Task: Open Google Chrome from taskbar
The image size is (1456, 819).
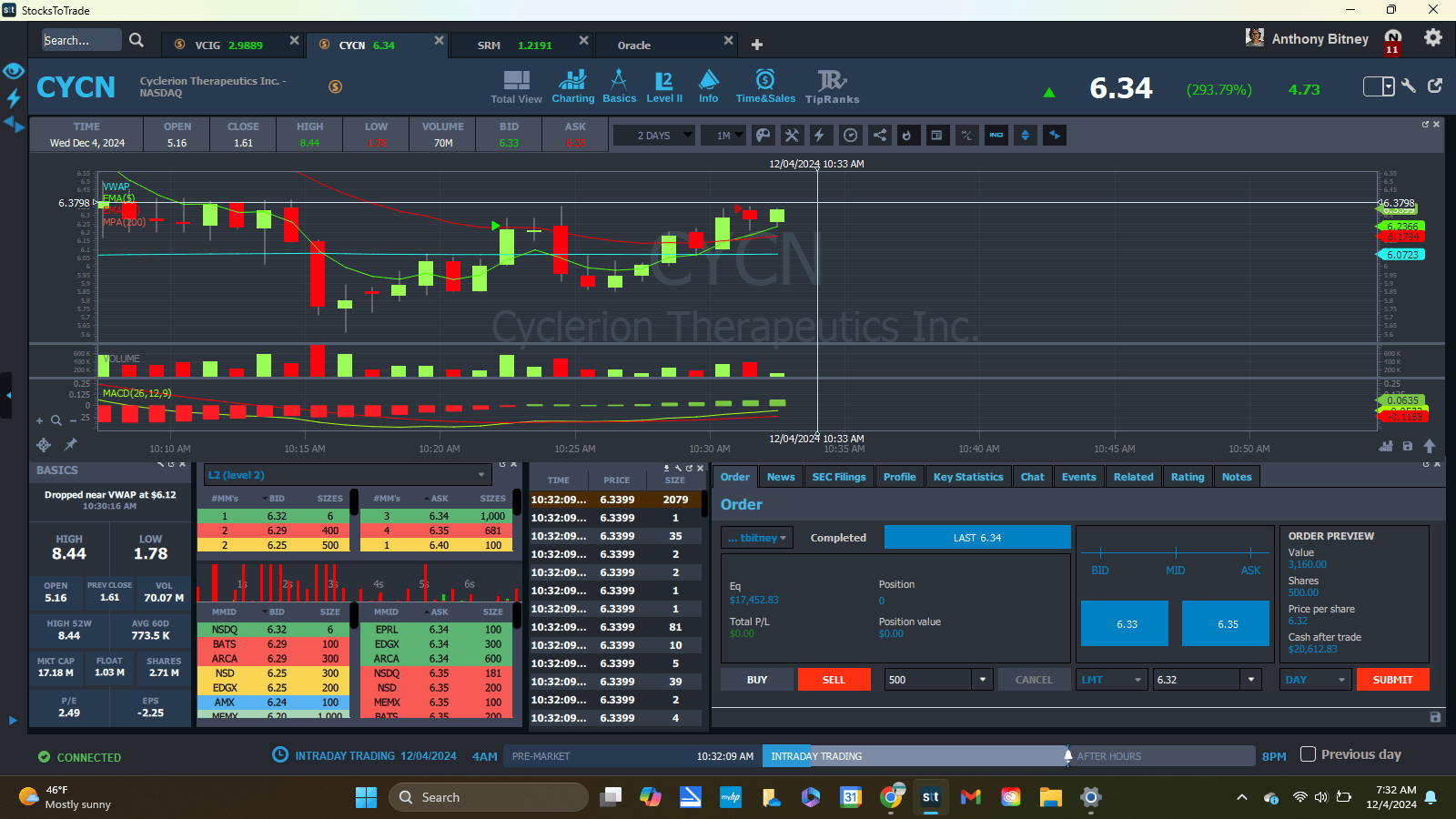Action: tap(892, 797)
